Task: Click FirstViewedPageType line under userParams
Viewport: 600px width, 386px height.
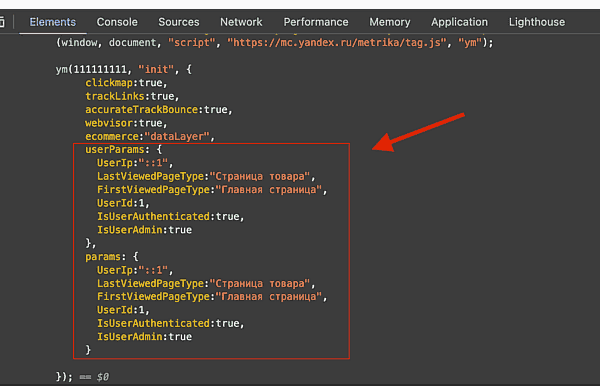Action: click(x=212, y=190)
